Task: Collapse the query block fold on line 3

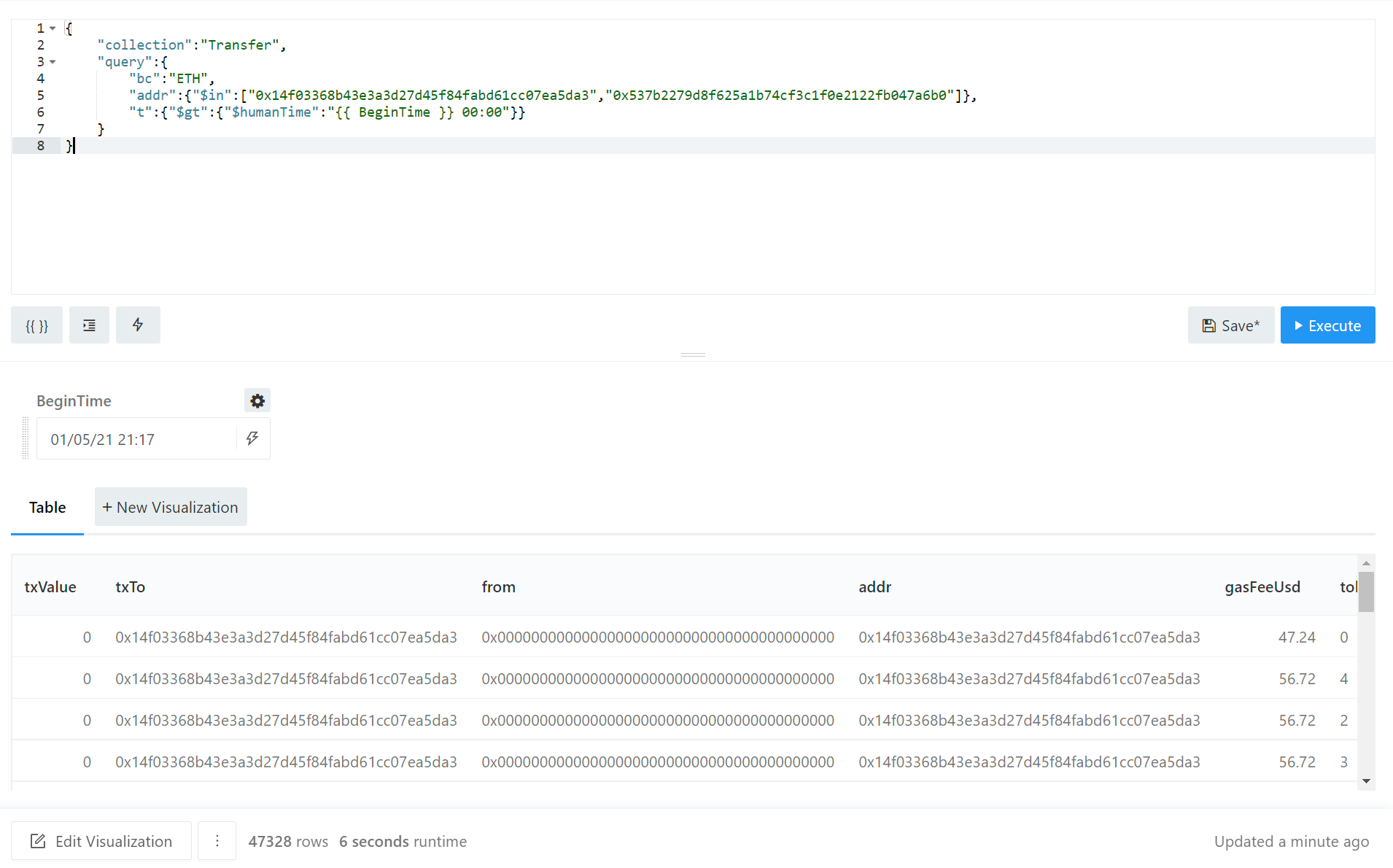Action: pyautogui.click(x=53, y=62)
